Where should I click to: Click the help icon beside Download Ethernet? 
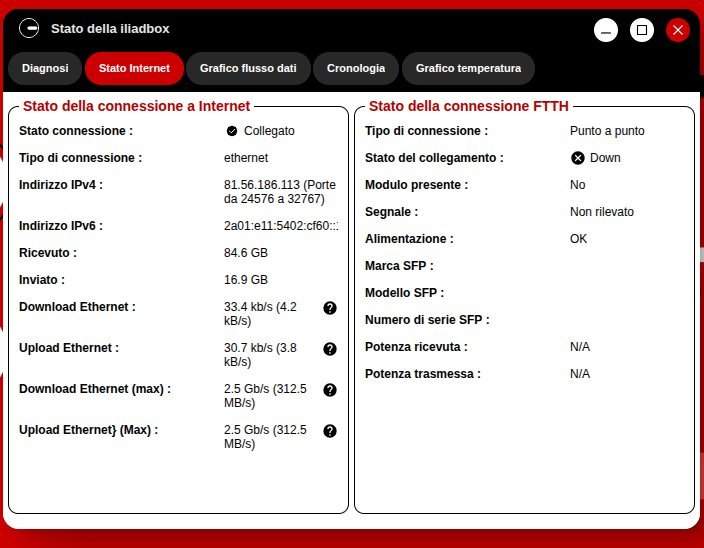[330, 308]
